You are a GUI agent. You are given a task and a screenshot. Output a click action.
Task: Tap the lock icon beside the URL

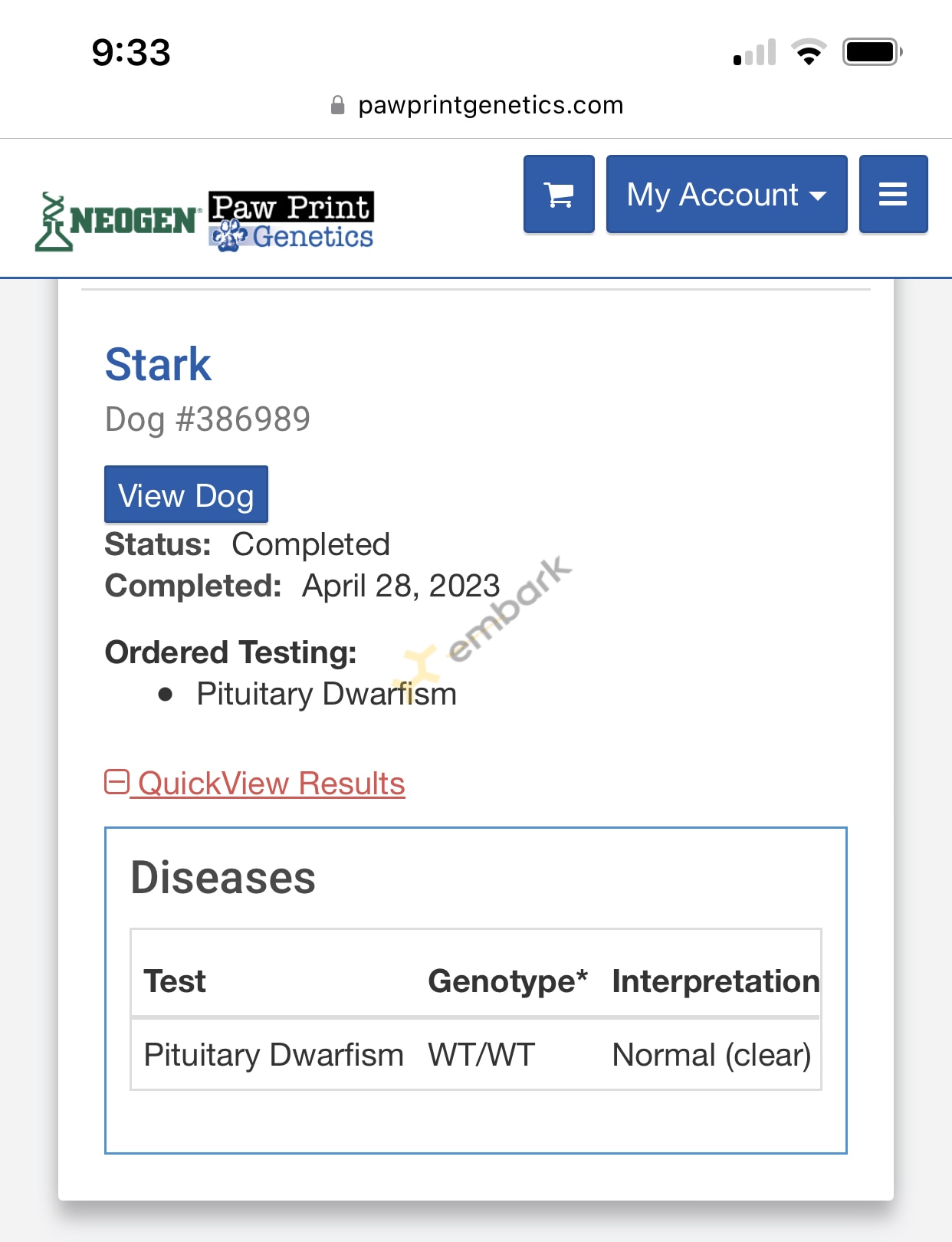(x=337, y=105)
